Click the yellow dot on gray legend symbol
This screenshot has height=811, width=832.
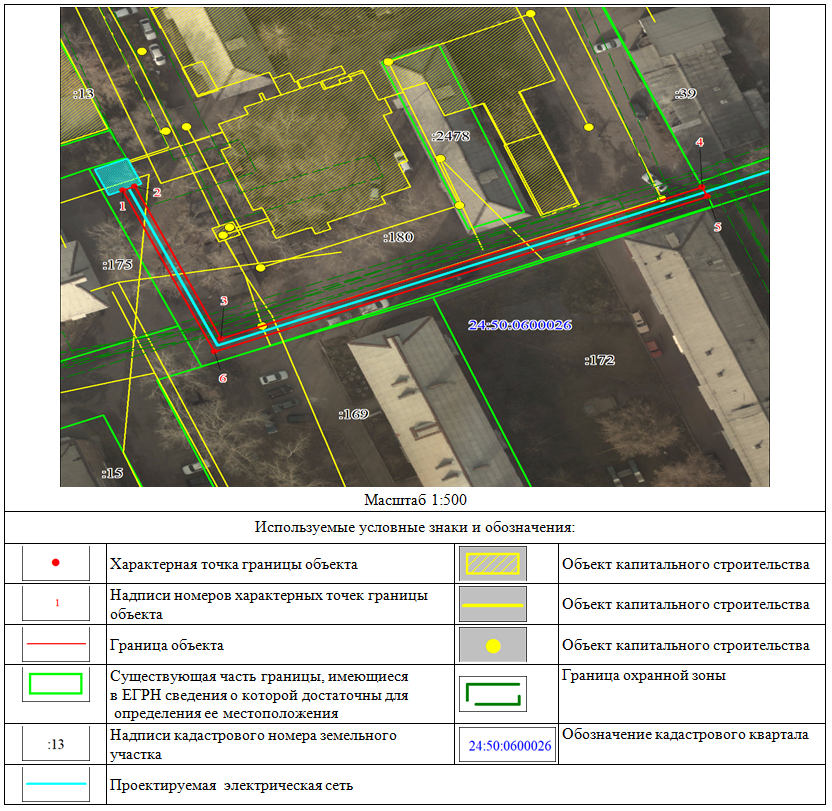pyautogui.click(x=493, y=646)
